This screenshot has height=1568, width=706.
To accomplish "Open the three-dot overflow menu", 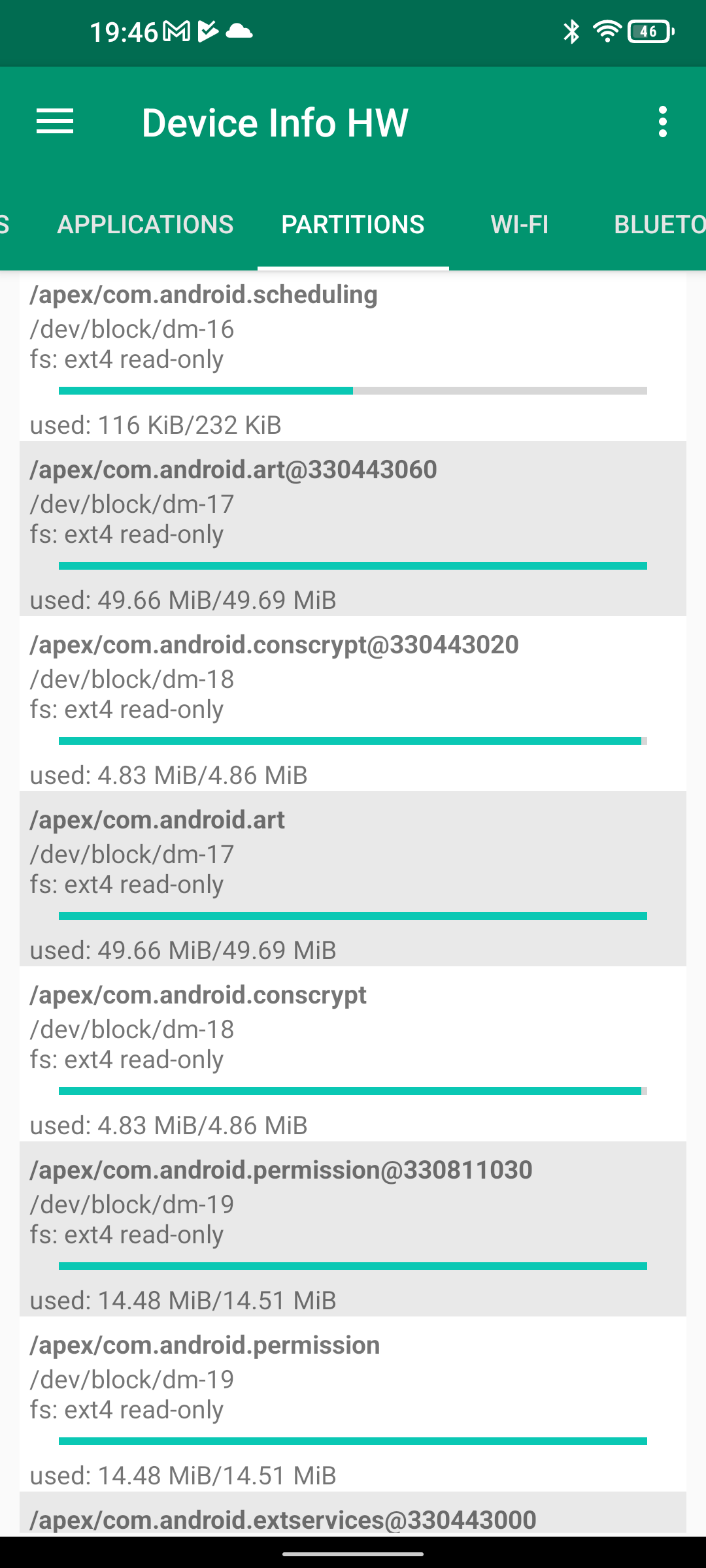I will click(663, 122).
